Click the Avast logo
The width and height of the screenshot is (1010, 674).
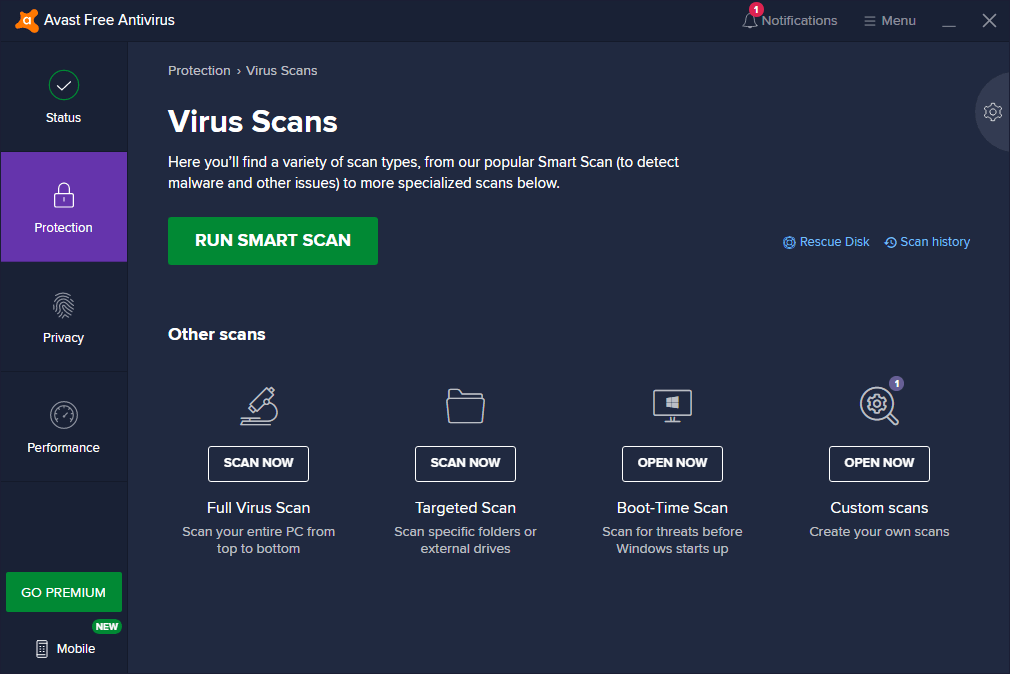pos(26,19)
